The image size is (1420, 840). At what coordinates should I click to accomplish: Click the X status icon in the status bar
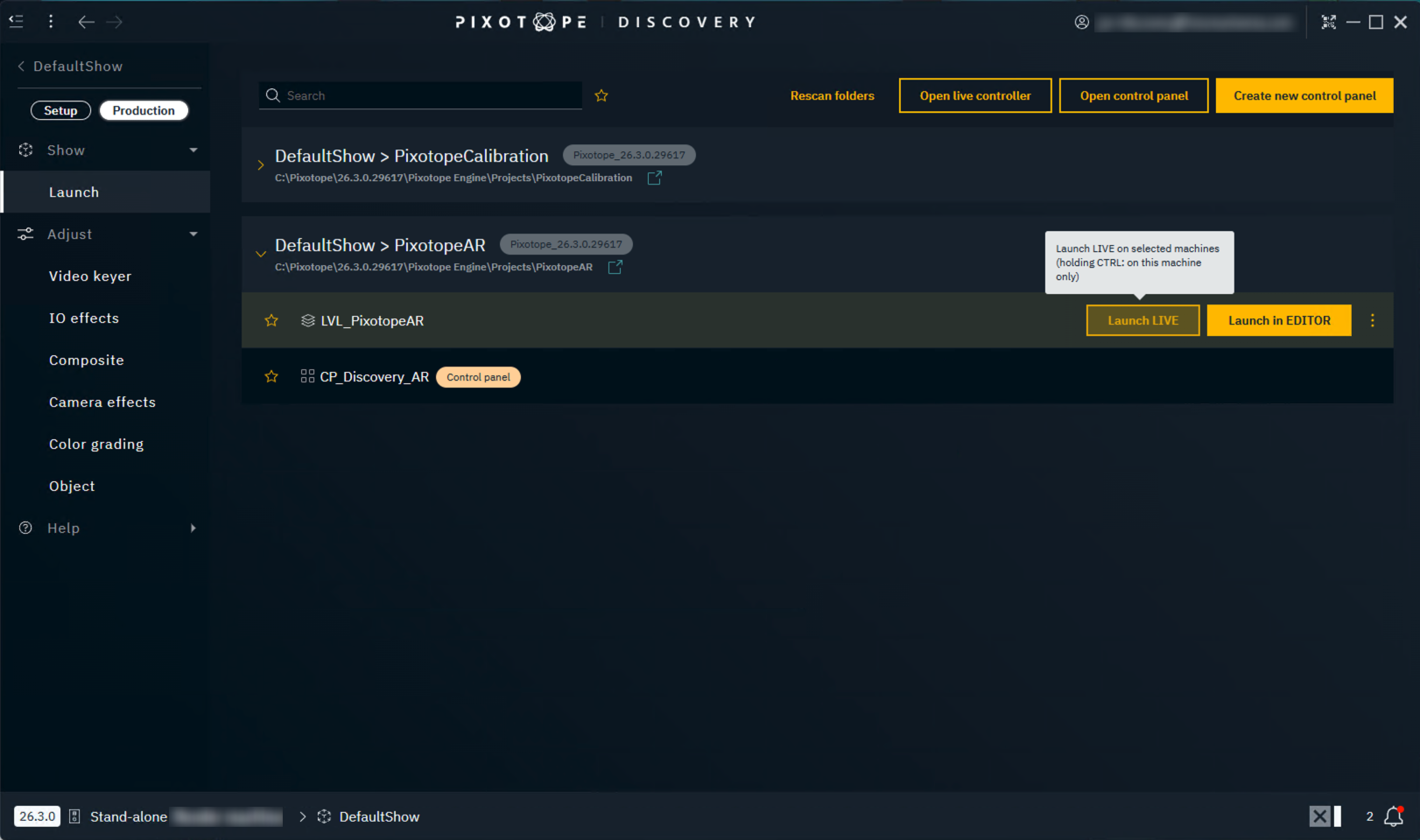click(x=1319, y=816)
